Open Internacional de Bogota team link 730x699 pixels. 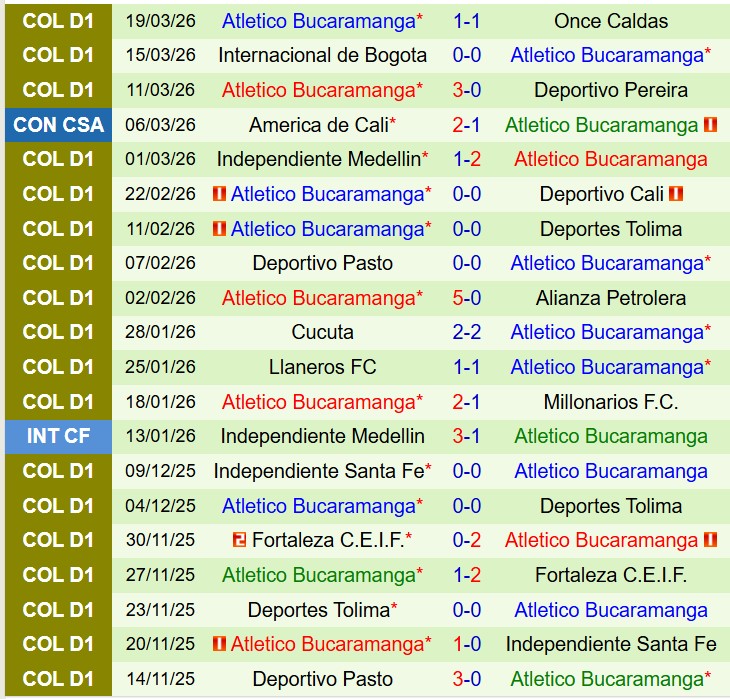[322, 56]
